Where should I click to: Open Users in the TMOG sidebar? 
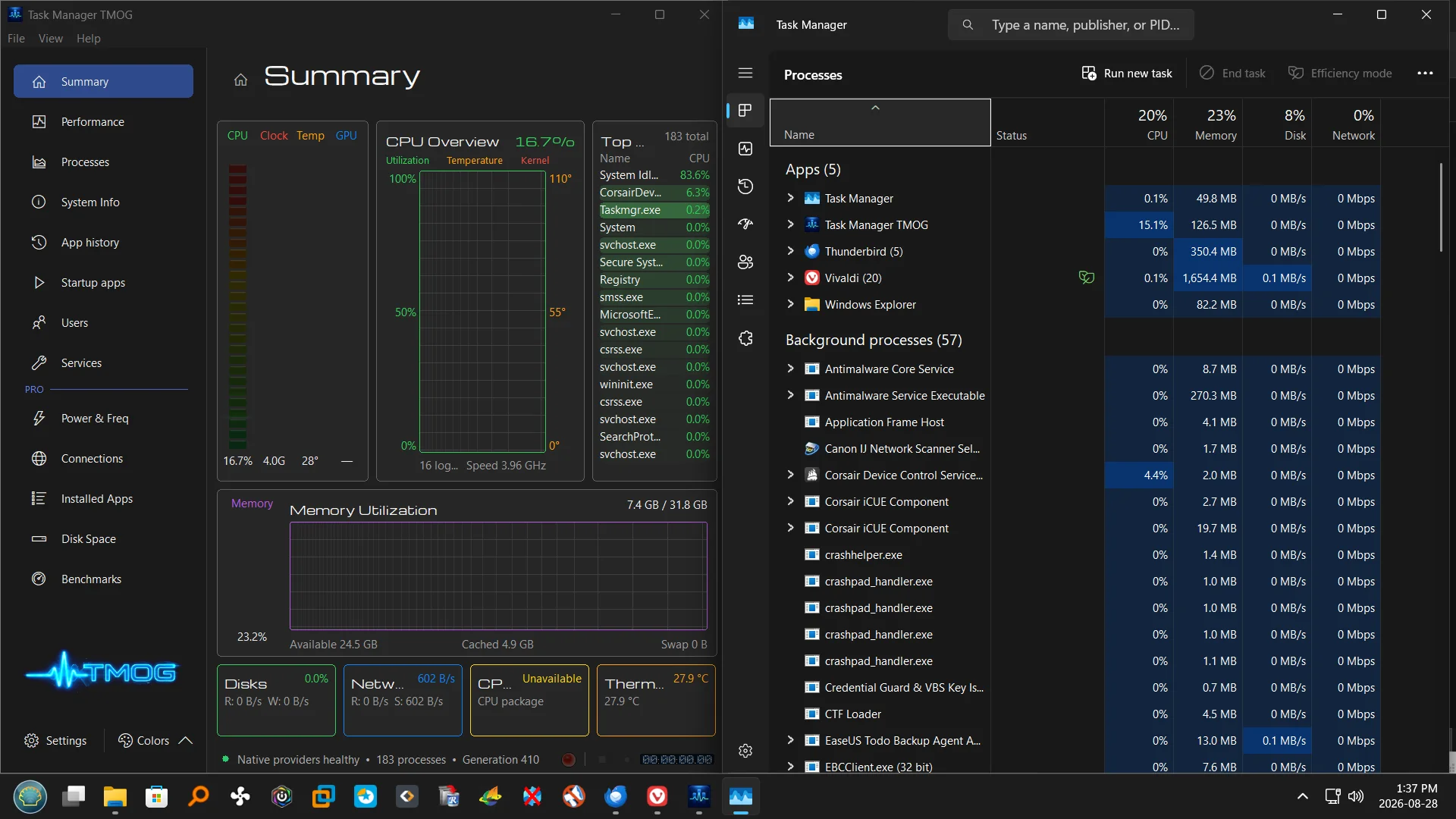103,322
